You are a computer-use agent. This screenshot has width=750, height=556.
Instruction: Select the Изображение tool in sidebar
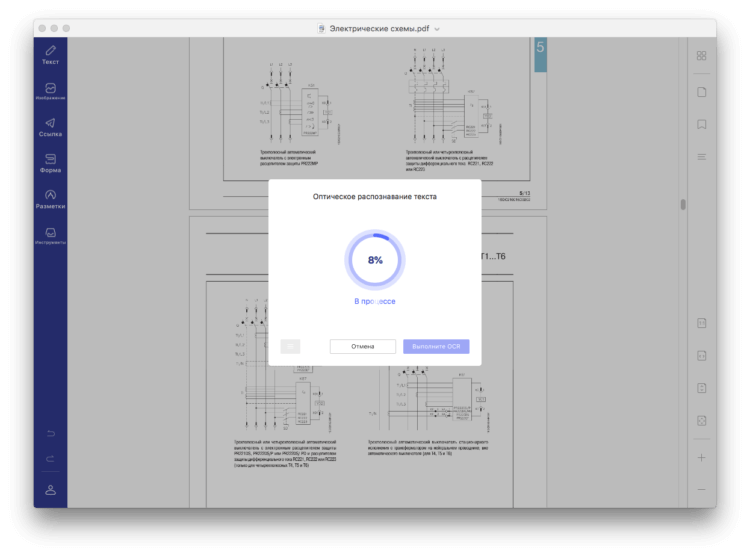50,91
